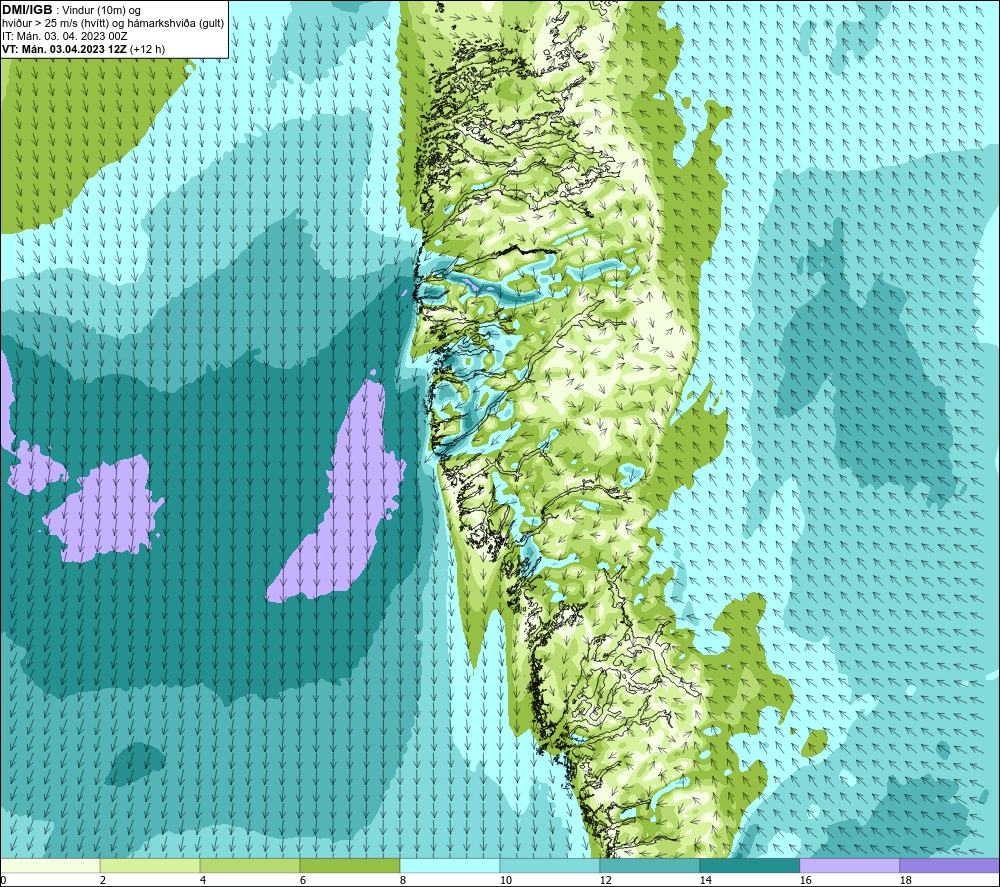Screen dimensions: 1000x887
Task: Click the 10–12 m/s turquoise legend swatch
Action: (550, 865)
